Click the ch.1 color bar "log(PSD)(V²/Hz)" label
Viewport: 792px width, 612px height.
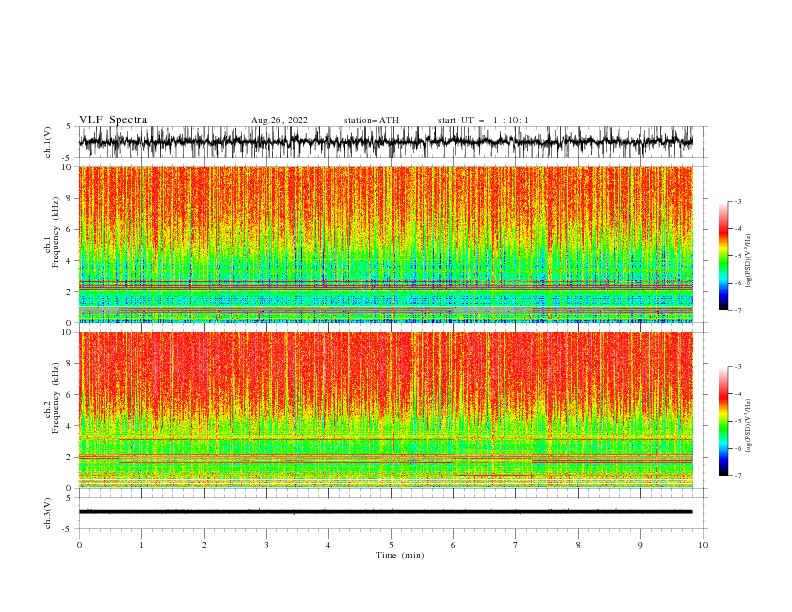(748, 261)
